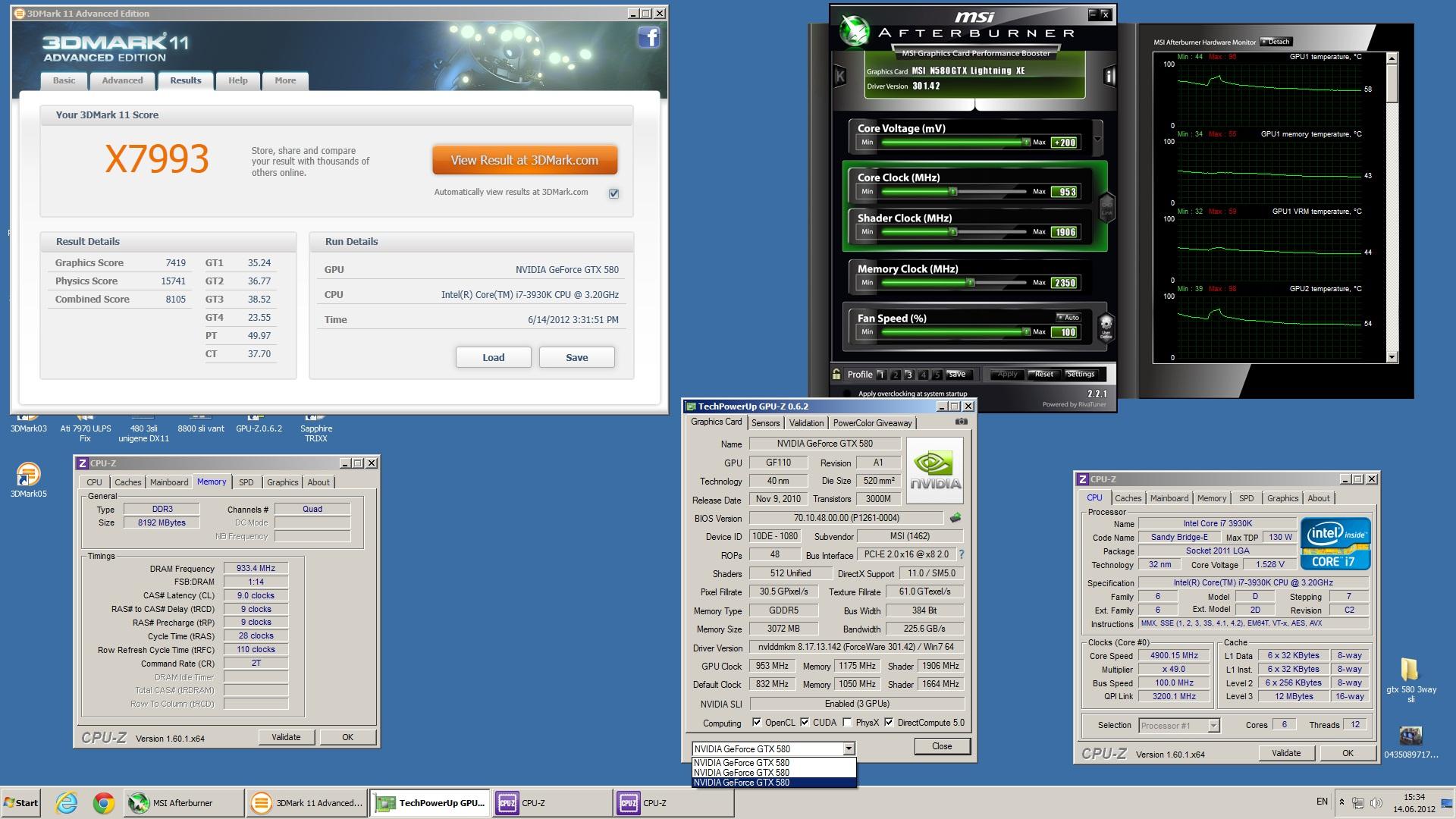The image size is (1456, 819).
Task: Select the highlighted third GTX 580 list entry
Action: [773, 783]
